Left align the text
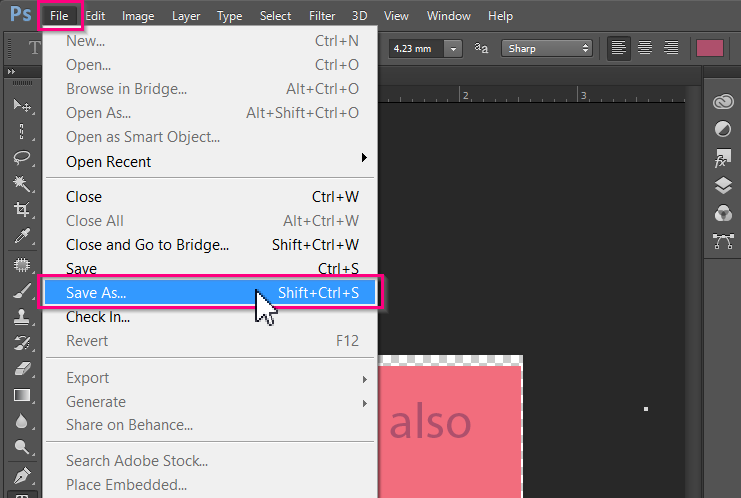The width and height of the screenshot is (741, 498). coord(618,48)
